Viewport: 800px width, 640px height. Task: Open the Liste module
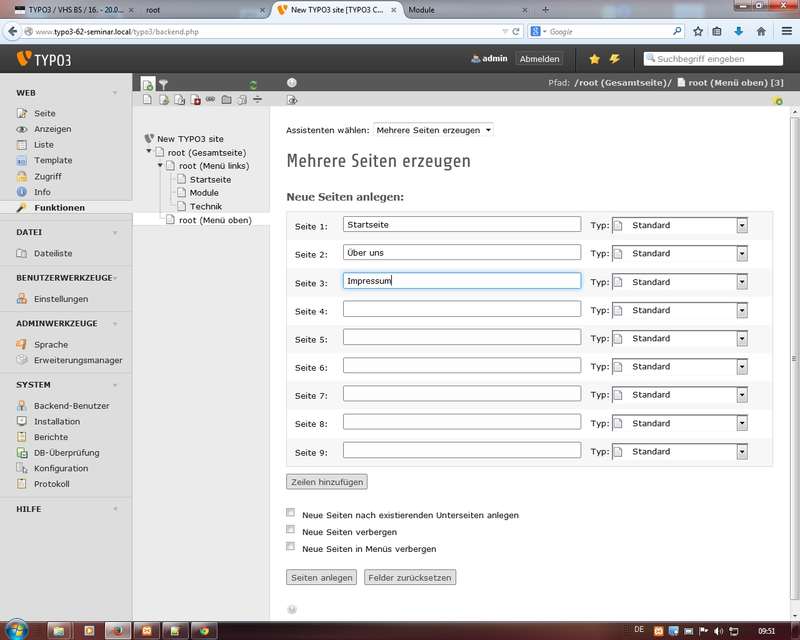44,145
